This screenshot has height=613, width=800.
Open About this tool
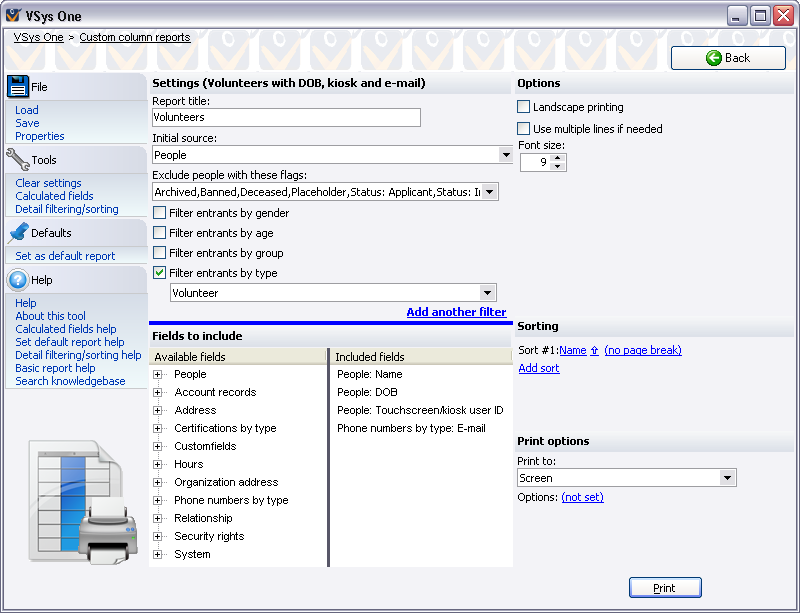click(x=51, y=316)
